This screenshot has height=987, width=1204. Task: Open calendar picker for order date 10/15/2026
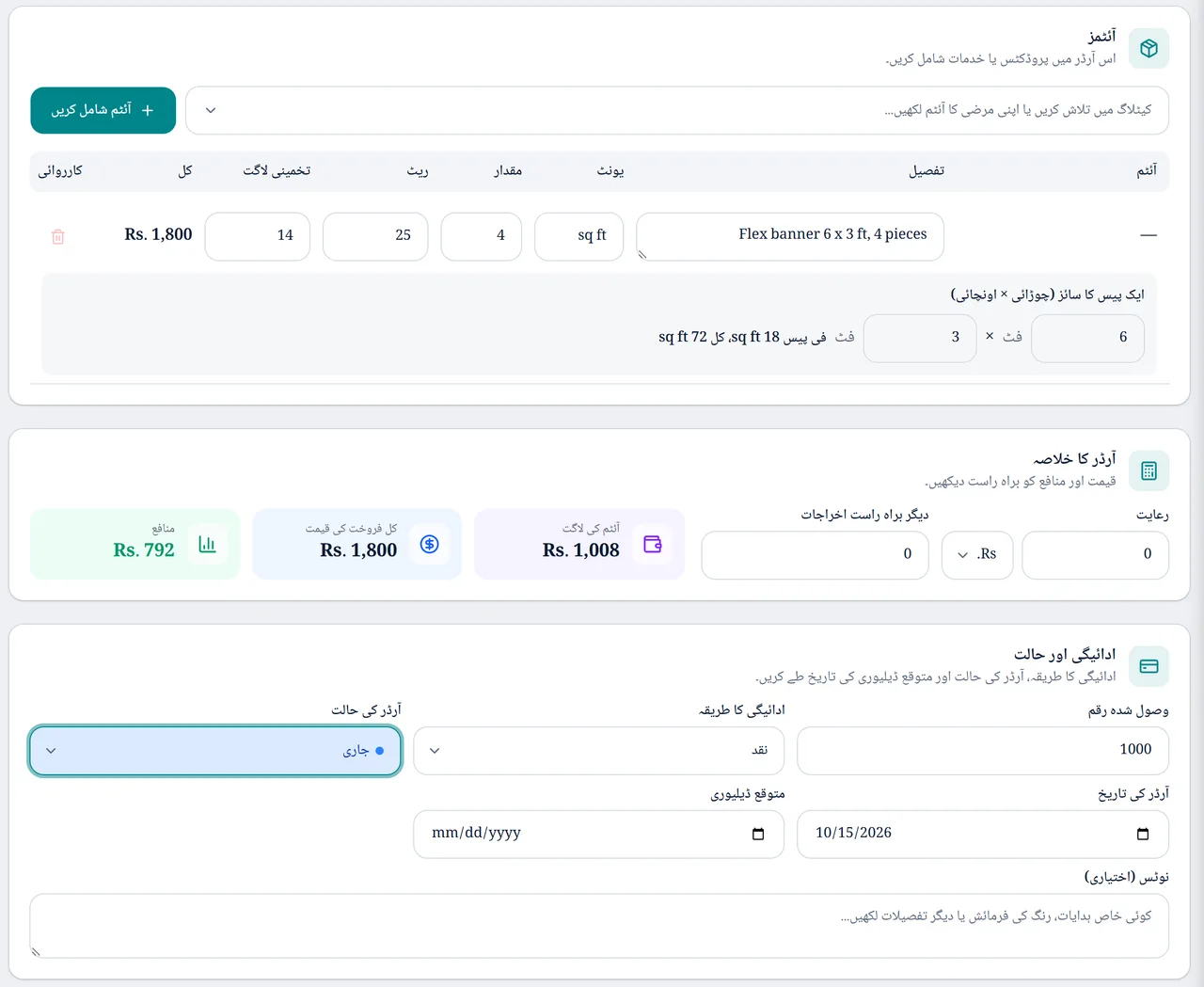[x=1143, y=834]
